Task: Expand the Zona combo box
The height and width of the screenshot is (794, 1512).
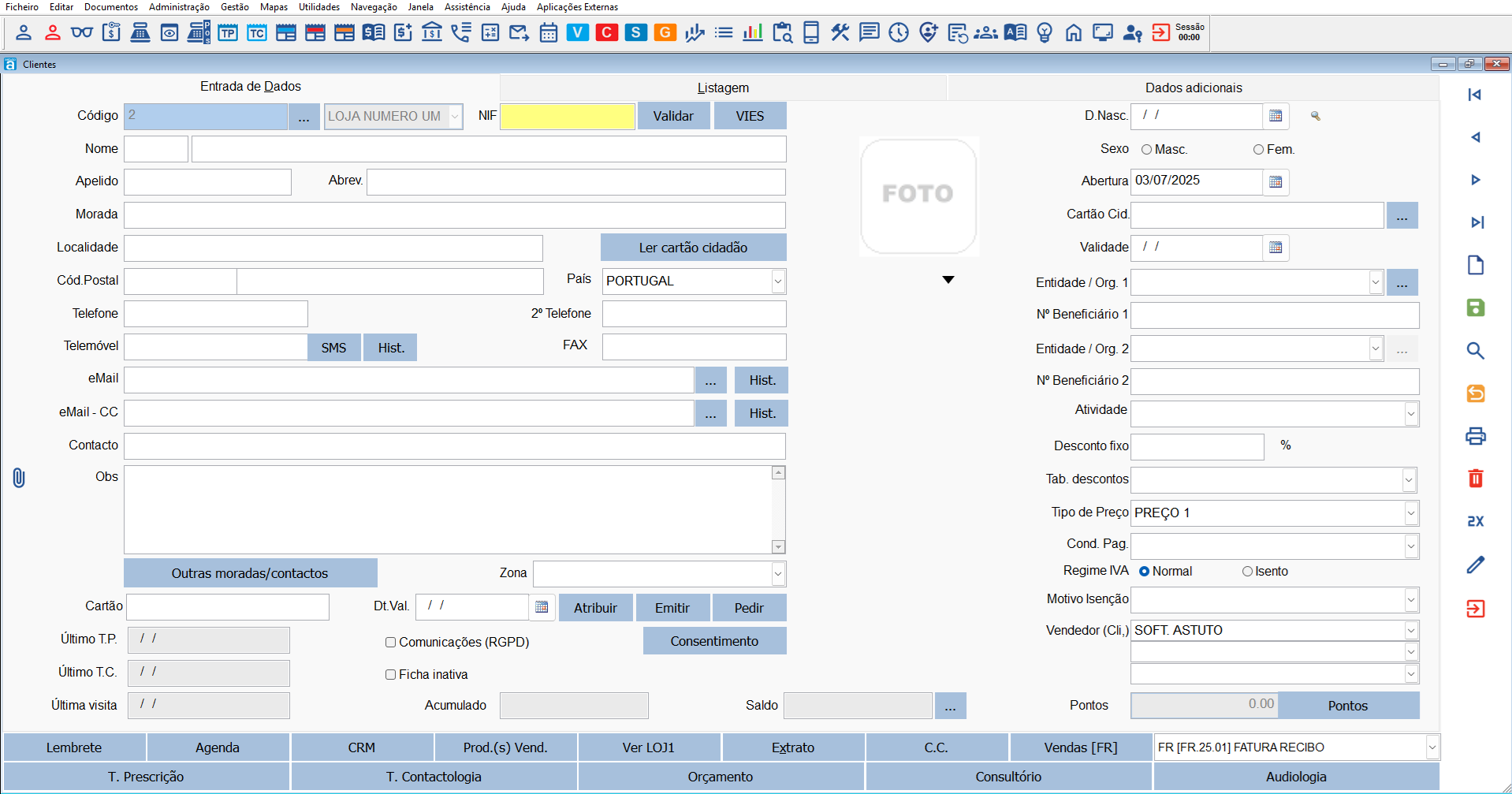Action: [x=777, y=574]
